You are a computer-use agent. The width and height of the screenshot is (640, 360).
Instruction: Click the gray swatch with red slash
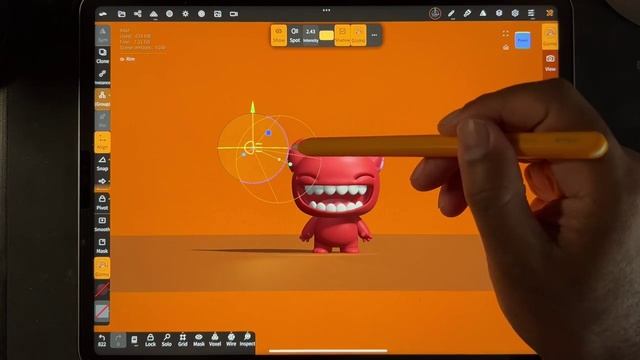click(x=102, y=311)
